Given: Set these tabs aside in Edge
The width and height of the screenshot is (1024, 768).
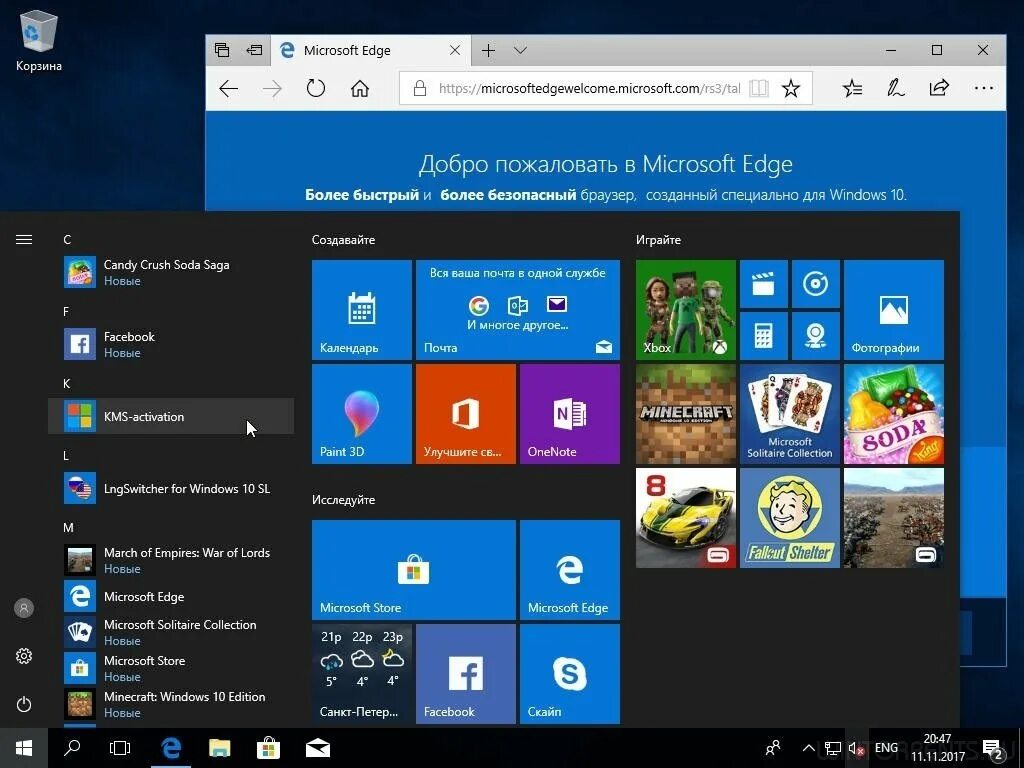Looking at the screenshot, I should (x=254, y=50).
